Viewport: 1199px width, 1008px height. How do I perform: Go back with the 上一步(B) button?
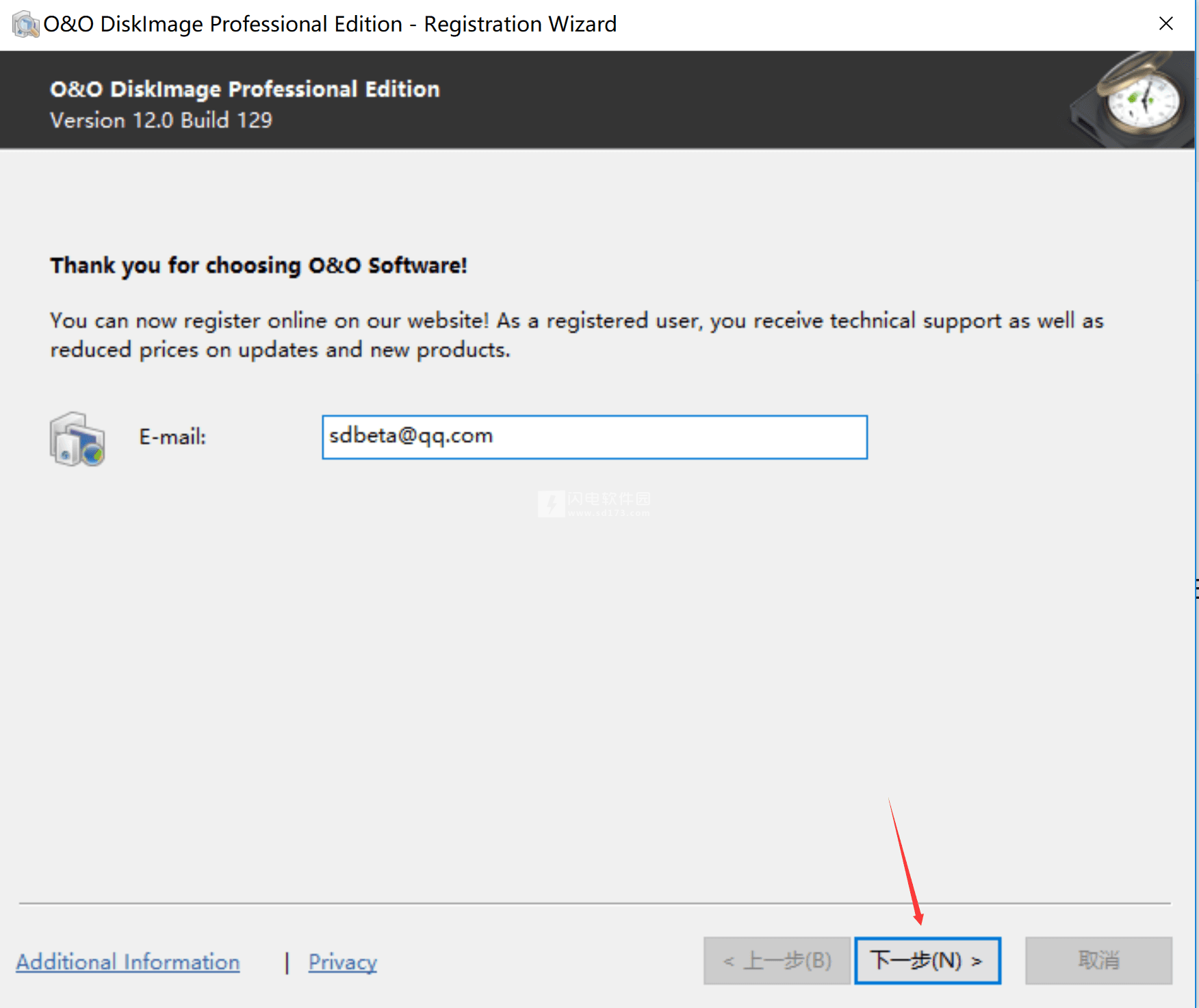(777, 961)
